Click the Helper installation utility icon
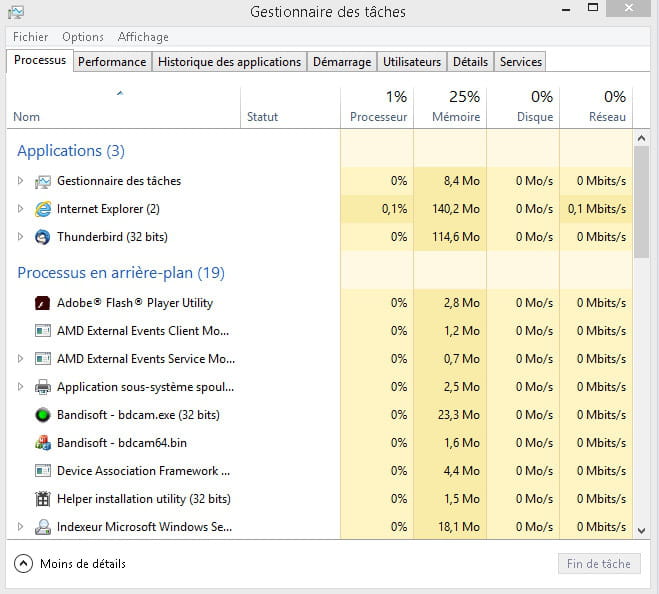Screen dimensions: 659x594 [42, 499]
